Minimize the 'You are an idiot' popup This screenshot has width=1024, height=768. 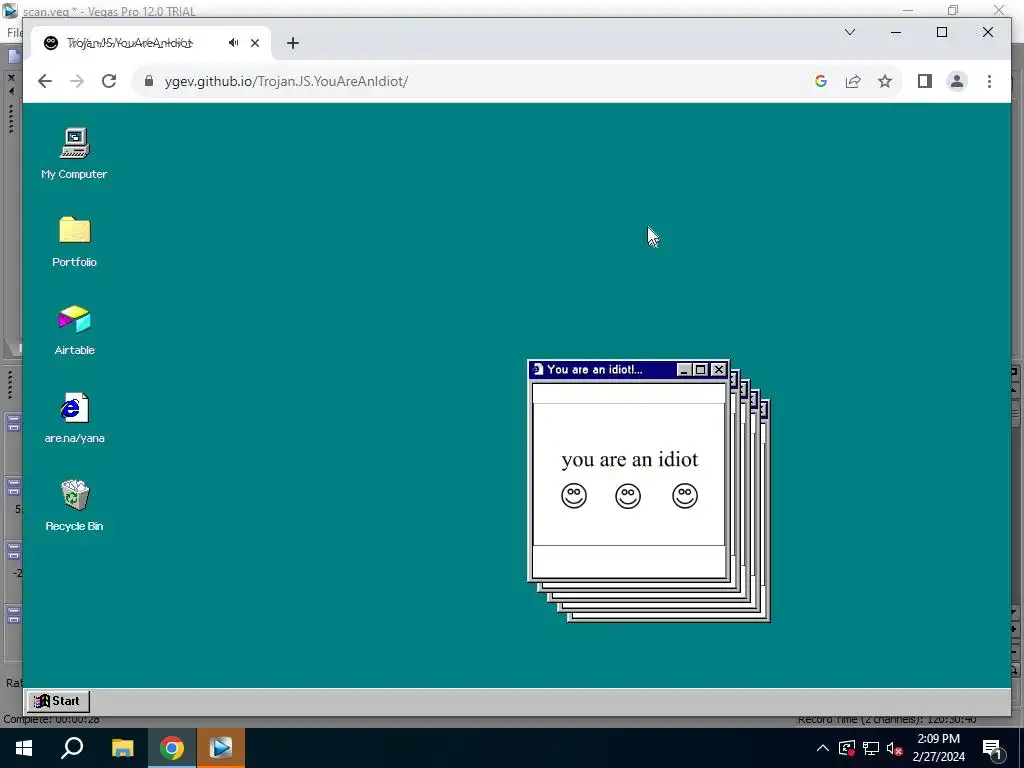(684, 370)
